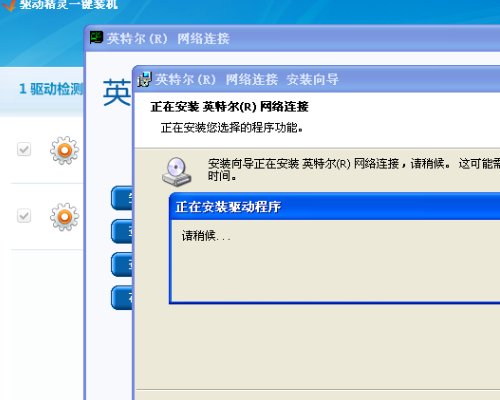Screen dimensions: 500x400
Task: Click the CD drive installer icon
Action: [177, 171]
